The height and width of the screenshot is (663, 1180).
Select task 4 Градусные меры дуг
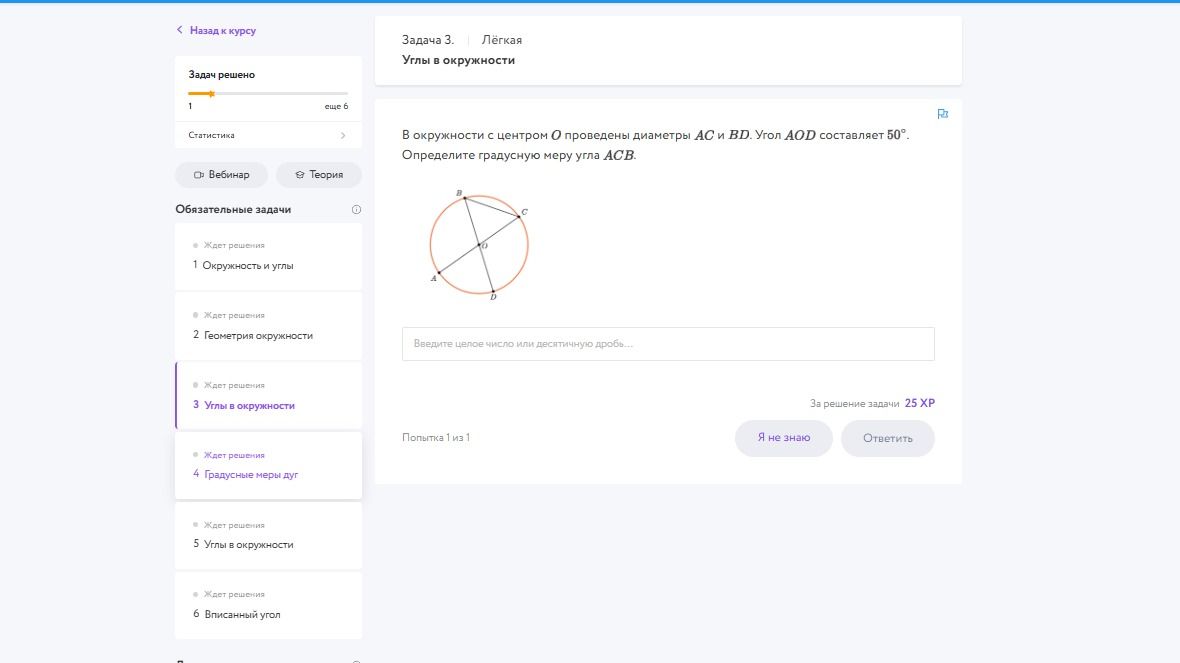268,465
